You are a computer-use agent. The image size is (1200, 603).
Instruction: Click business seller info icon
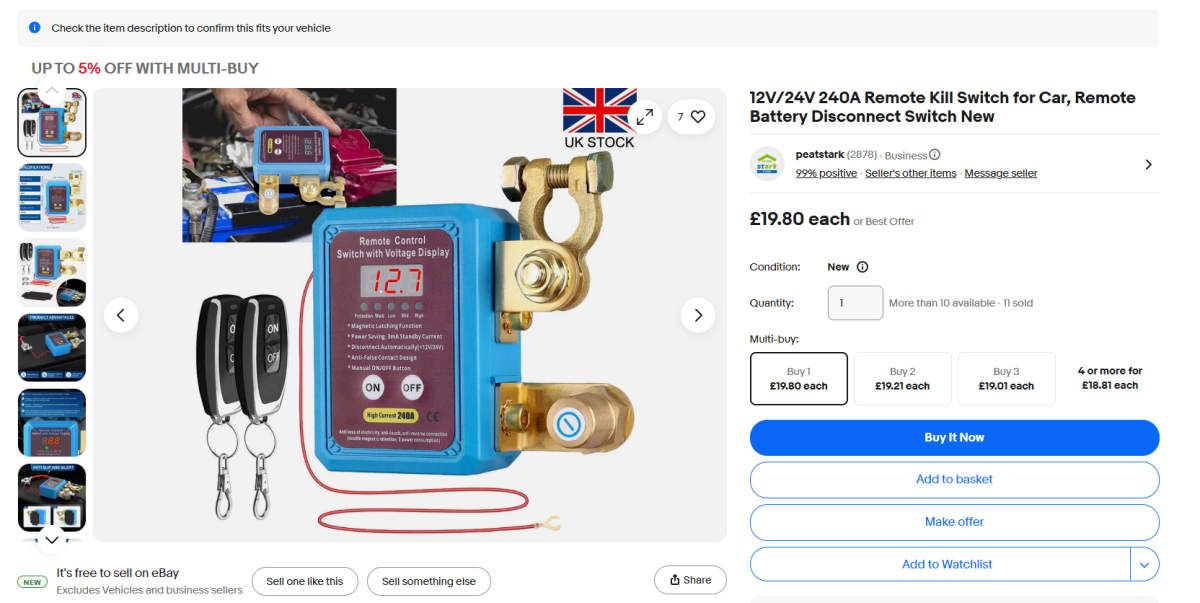pyautogui.click(x=935, y=155)
